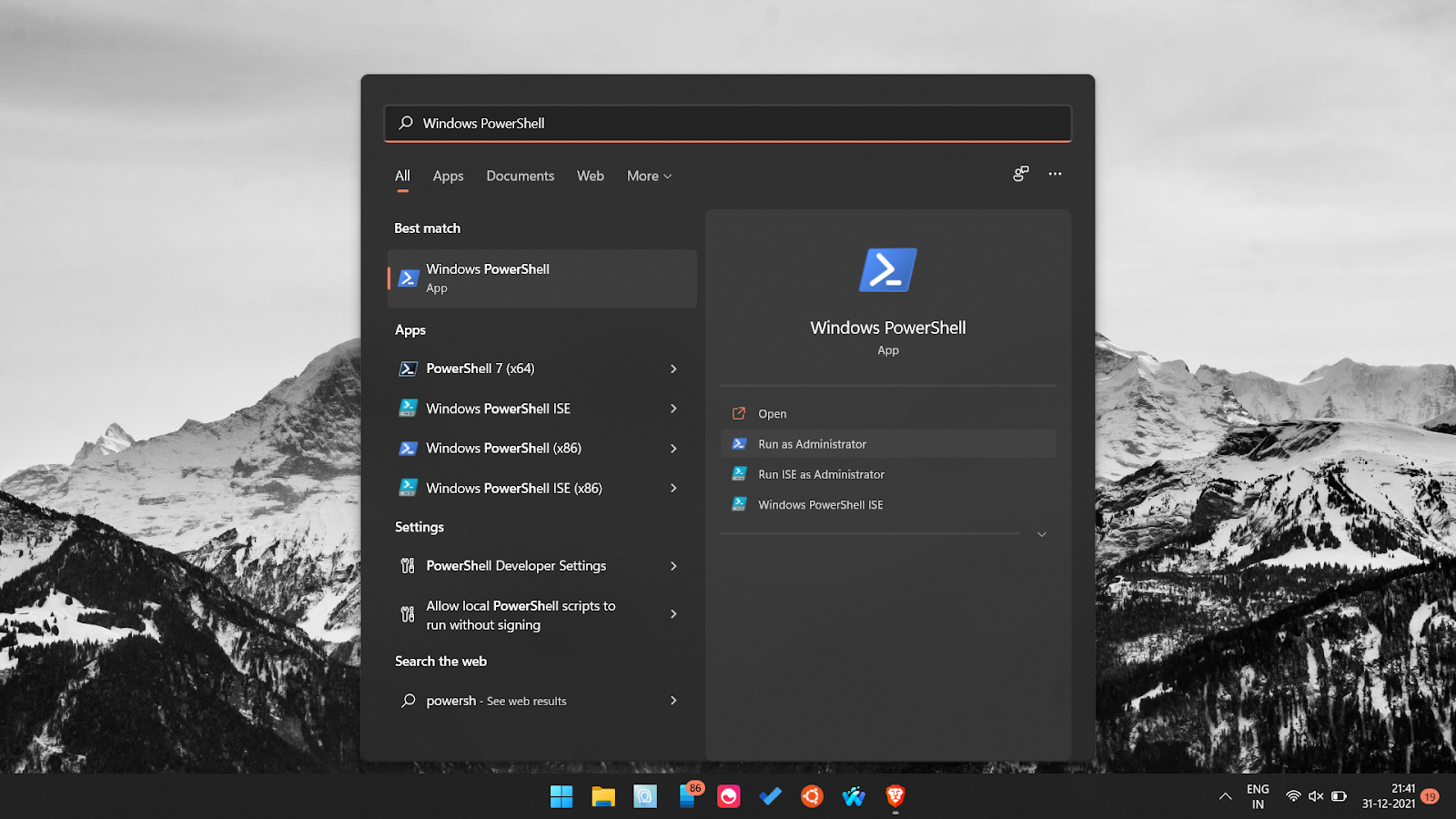Screen dimensions: 1456x819
Task: Click the Windows PowerShell ISE action icon
Action: pyautogui.click(x=739, y=504)
